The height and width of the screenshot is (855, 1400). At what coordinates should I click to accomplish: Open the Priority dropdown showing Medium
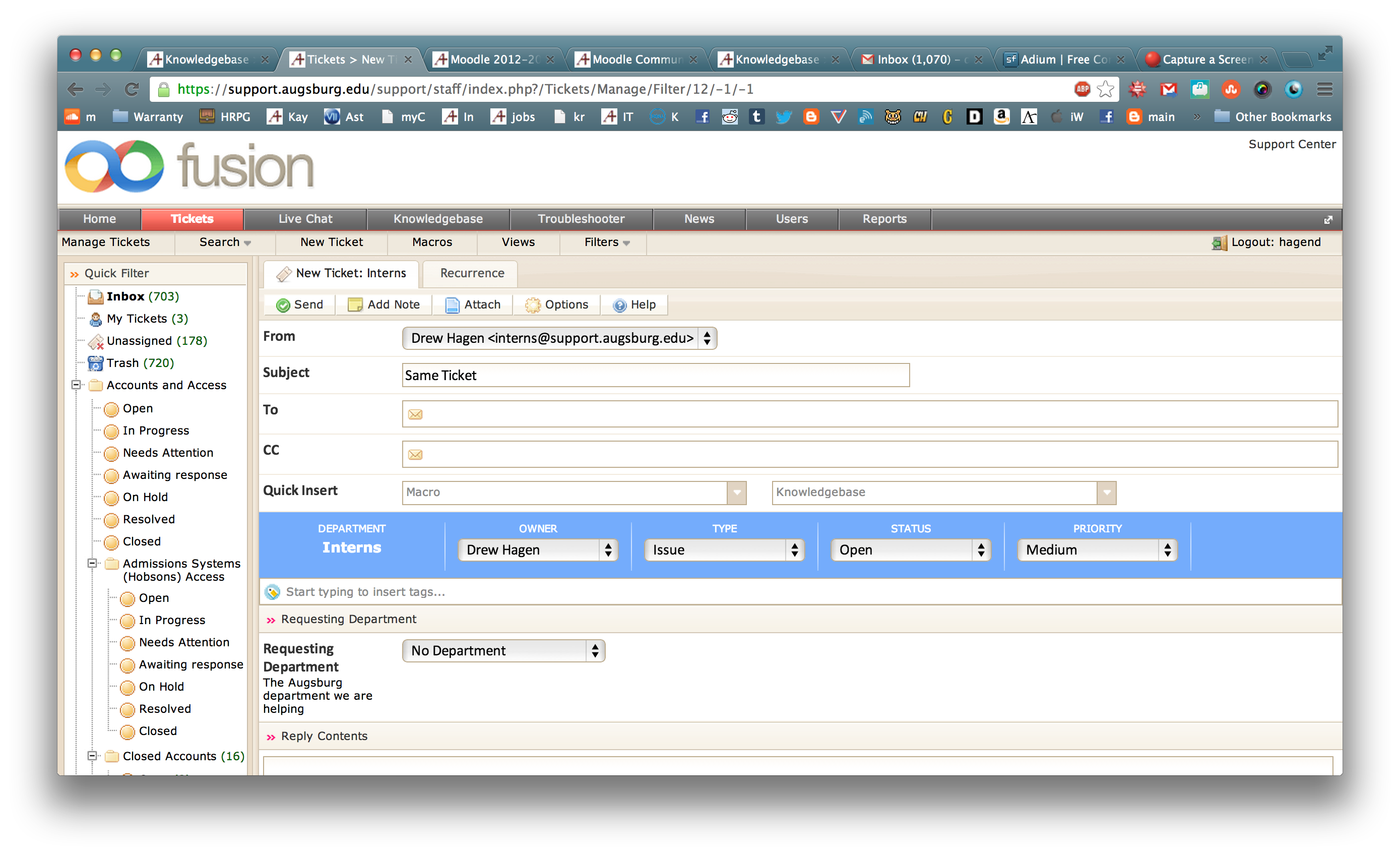(x=1097, y=549)
